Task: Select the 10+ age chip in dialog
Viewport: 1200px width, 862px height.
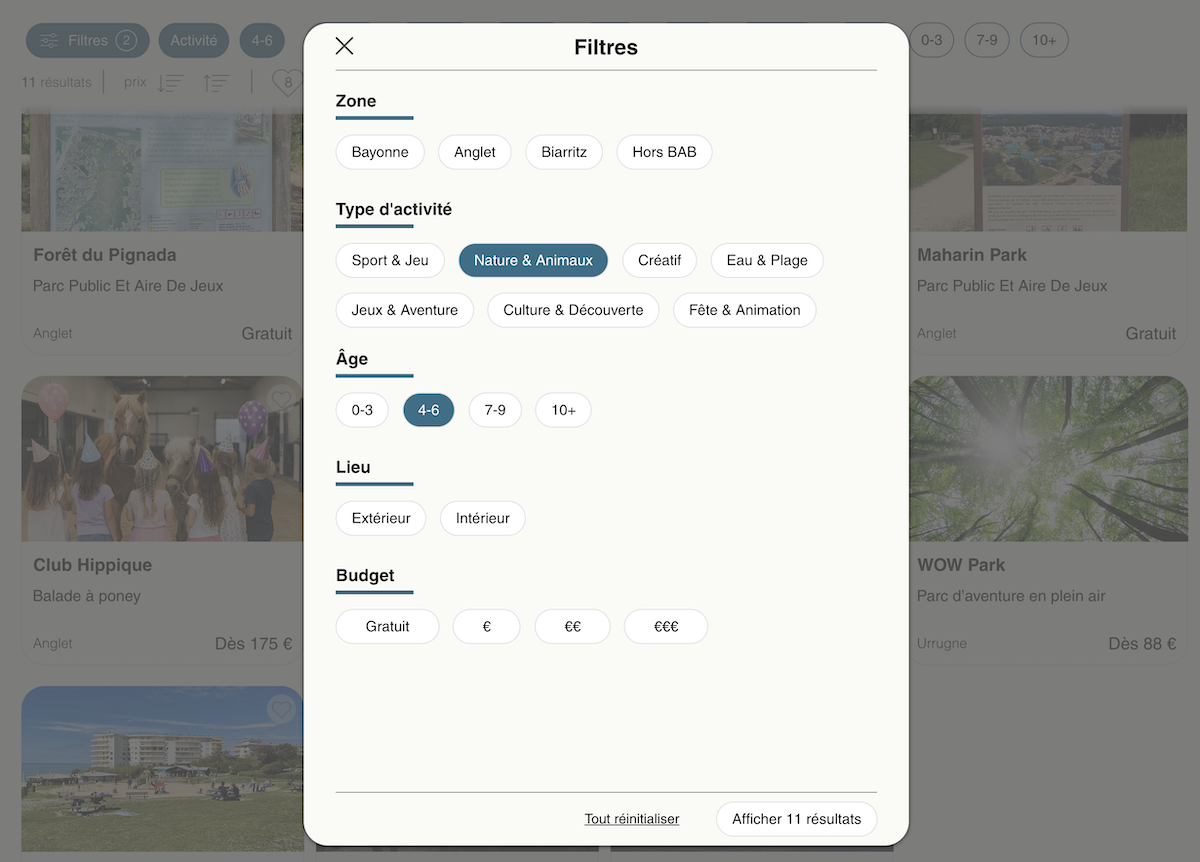Action: [563, 410]
